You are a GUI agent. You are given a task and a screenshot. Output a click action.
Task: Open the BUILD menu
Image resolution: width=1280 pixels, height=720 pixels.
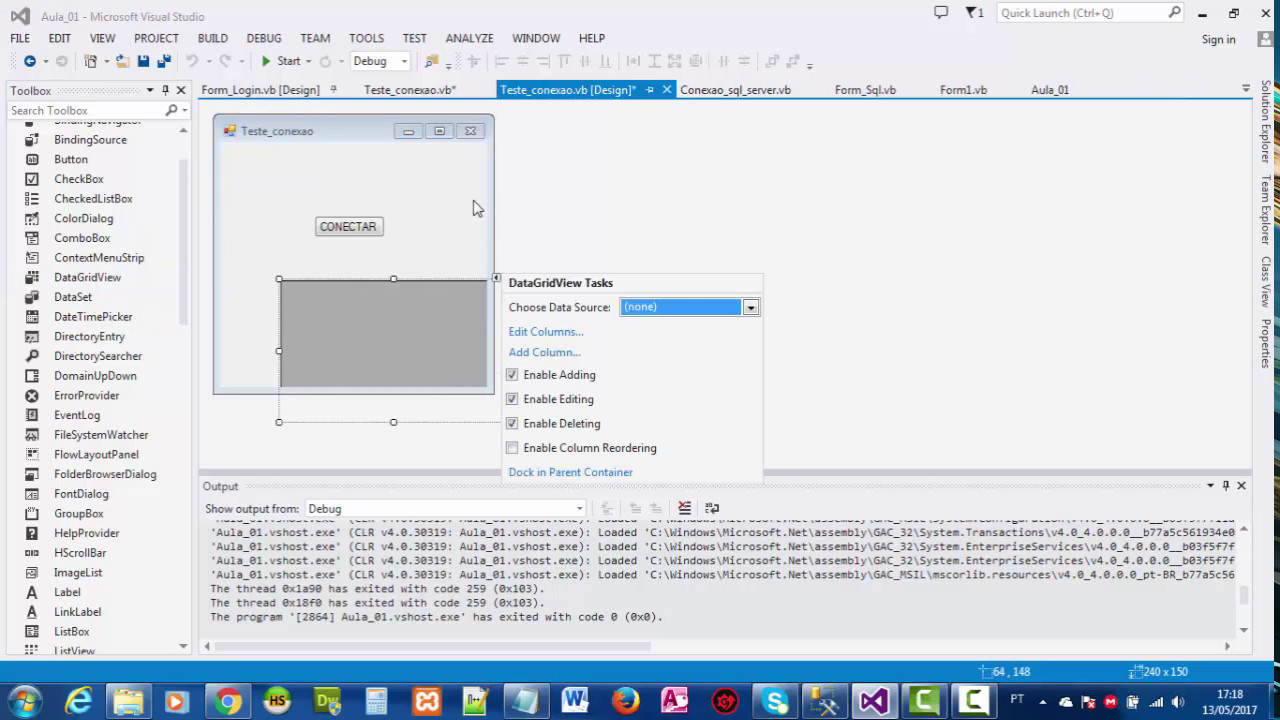pyautogui.click(x=212, y=38)
